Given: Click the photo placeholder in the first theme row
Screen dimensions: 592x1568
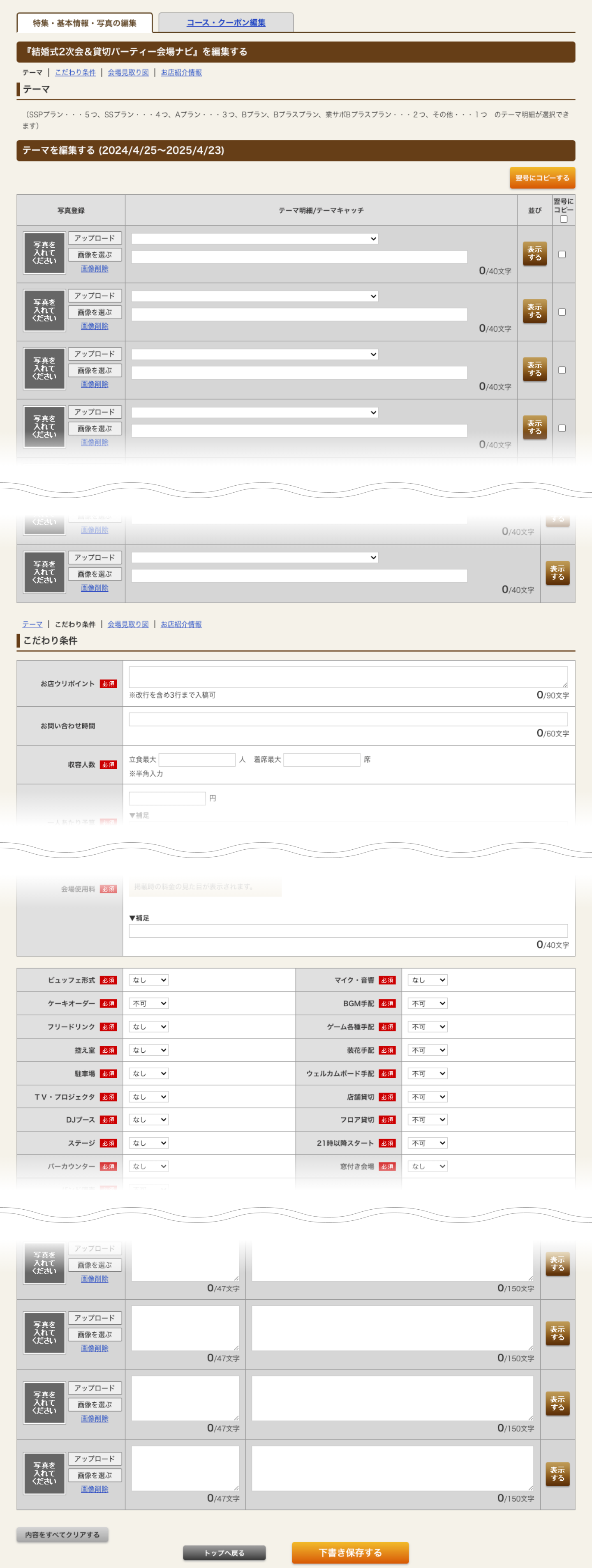Looking at the screenshot, I should pyautogui.click(x=44, y=253).
